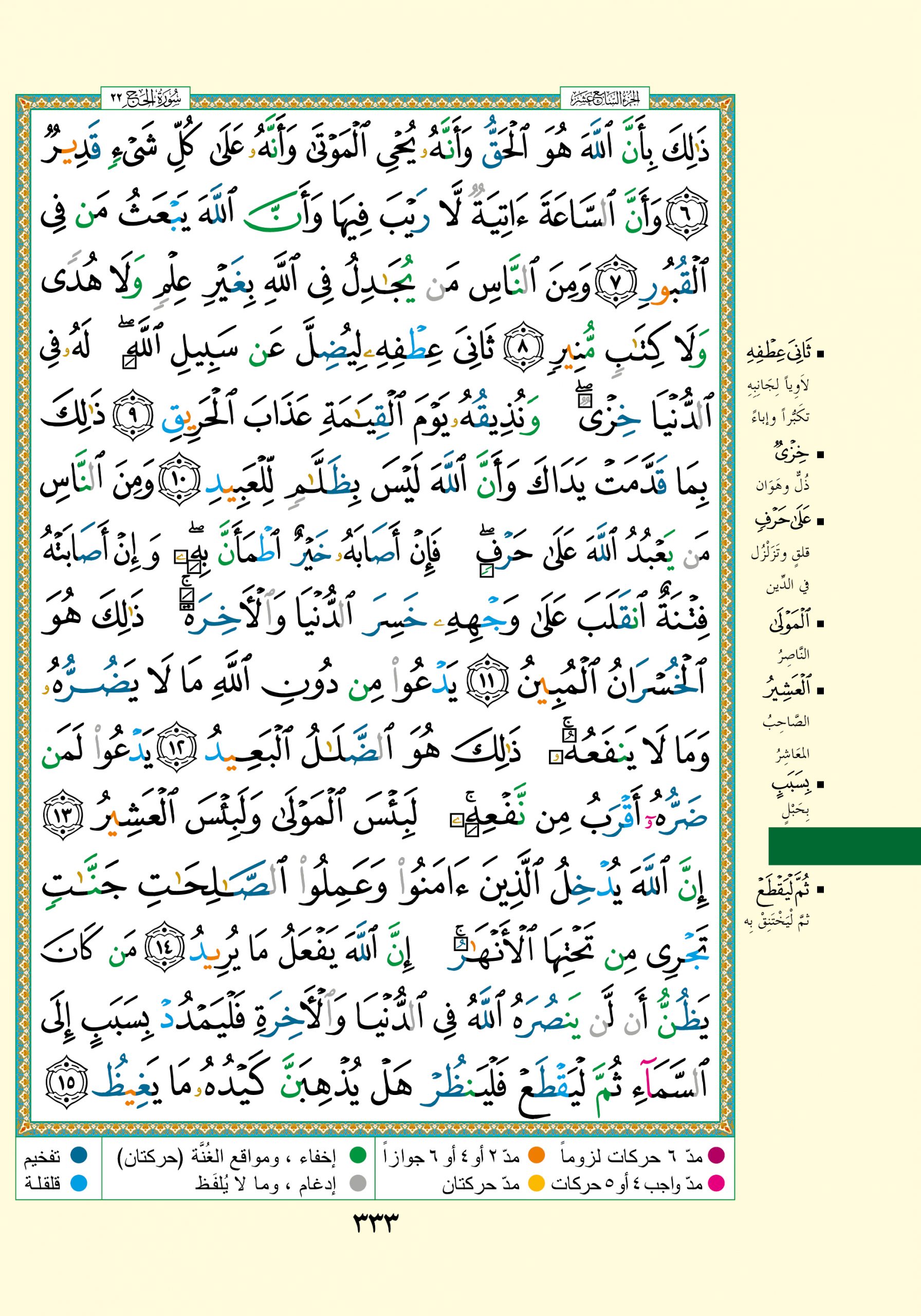The image size is (921, 1316).
Task: Open the الجزء السابع عشر header label
Action: pos(604,99)
